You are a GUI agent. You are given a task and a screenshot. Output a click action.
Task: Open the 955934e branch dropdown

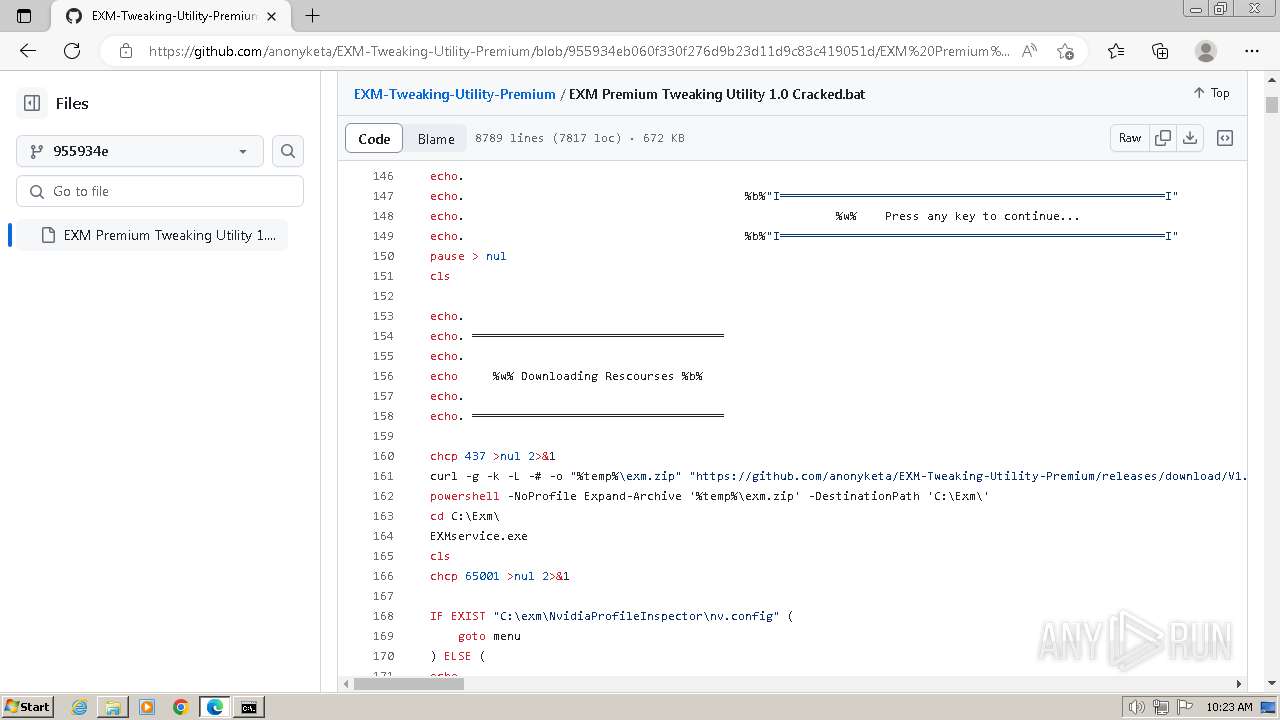[140, 151]
